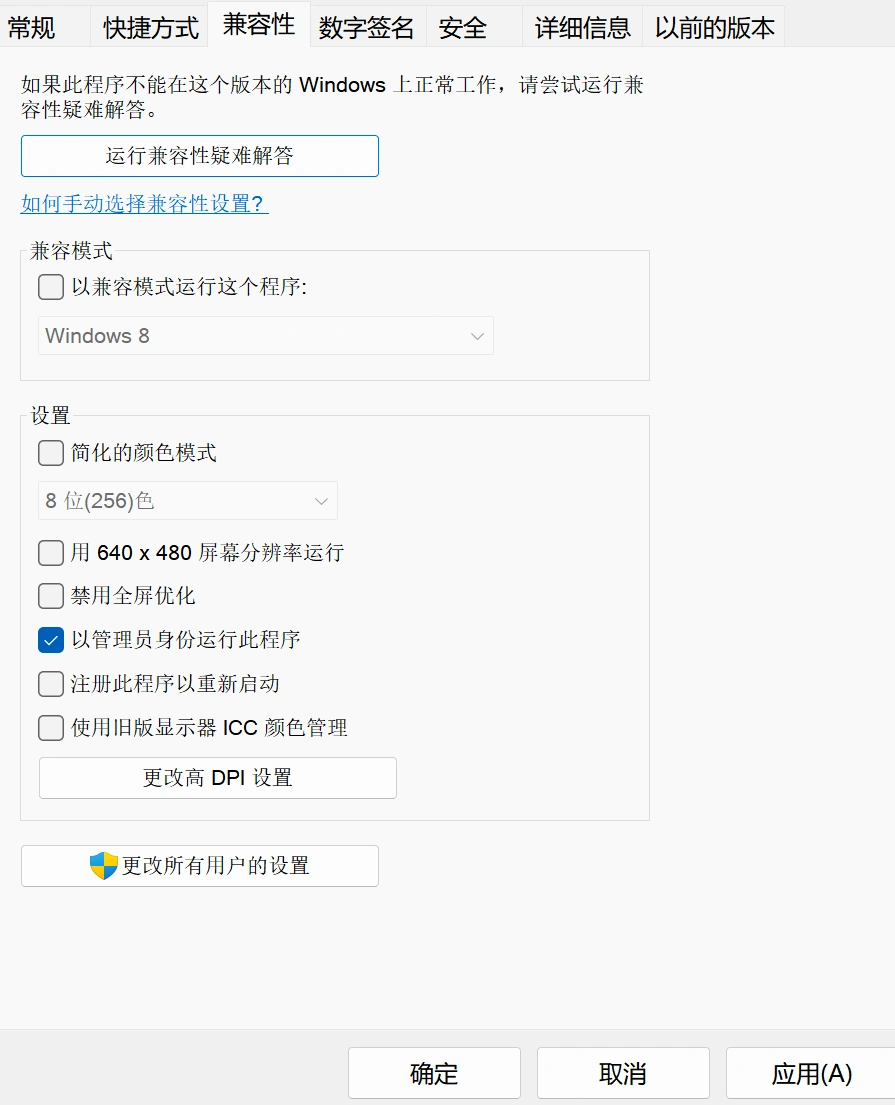This screenshot has height=1105, width=895.
Task: Run the compatibility troubleshooter
Action: pyautogui.click(x=199, y=156)
